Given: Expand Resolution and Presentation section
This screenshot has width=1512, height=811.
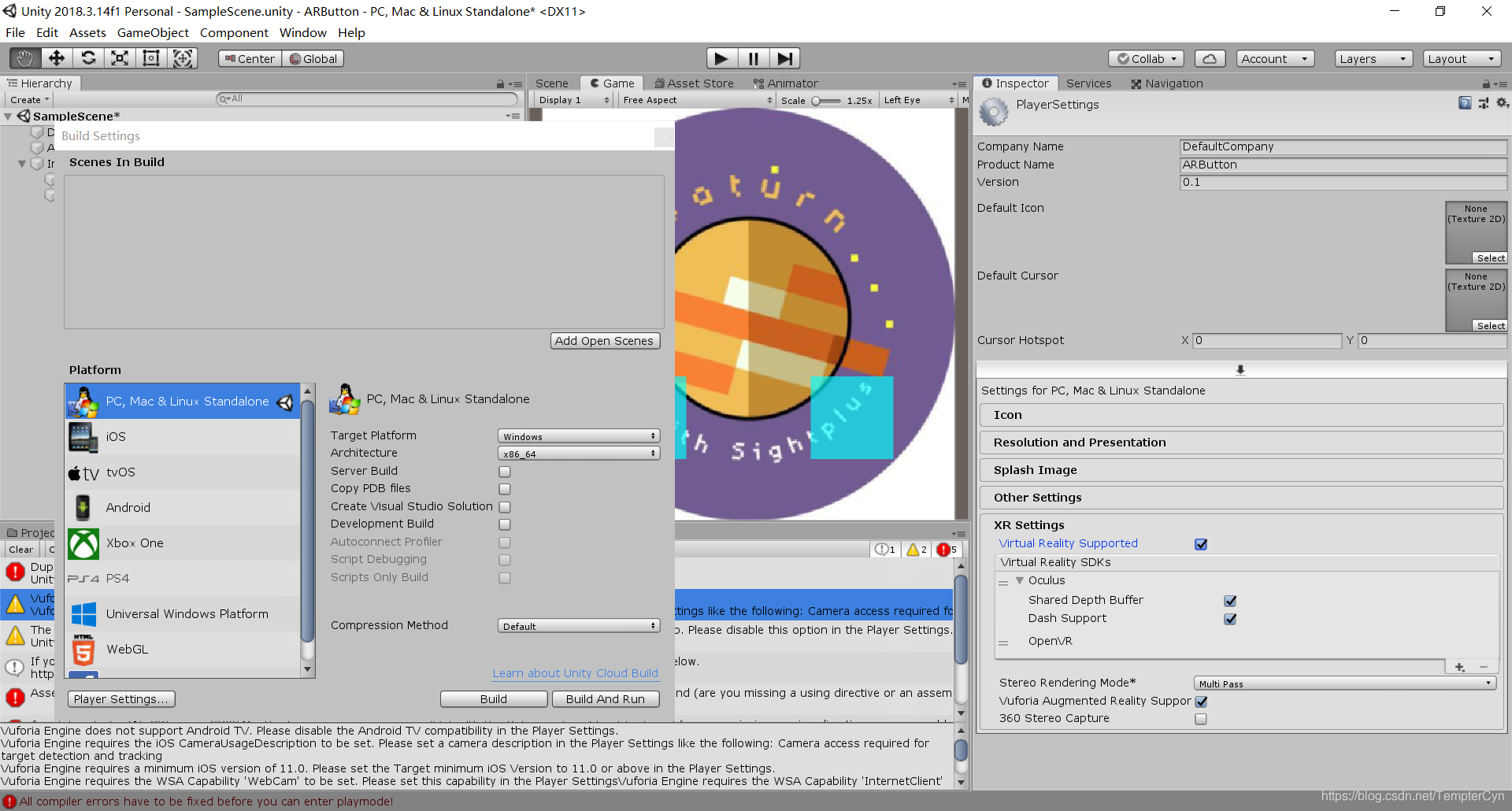Looking at the screenshot, I should [1241, 443].
